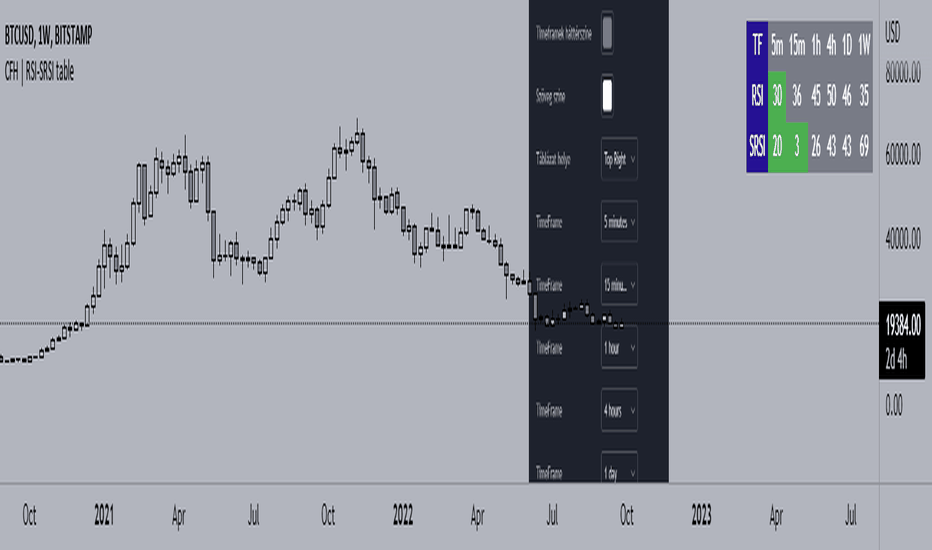The image size is (932, 550).
Task: Click the green RSI 30 cell under 5m
Action: (777, 96)
